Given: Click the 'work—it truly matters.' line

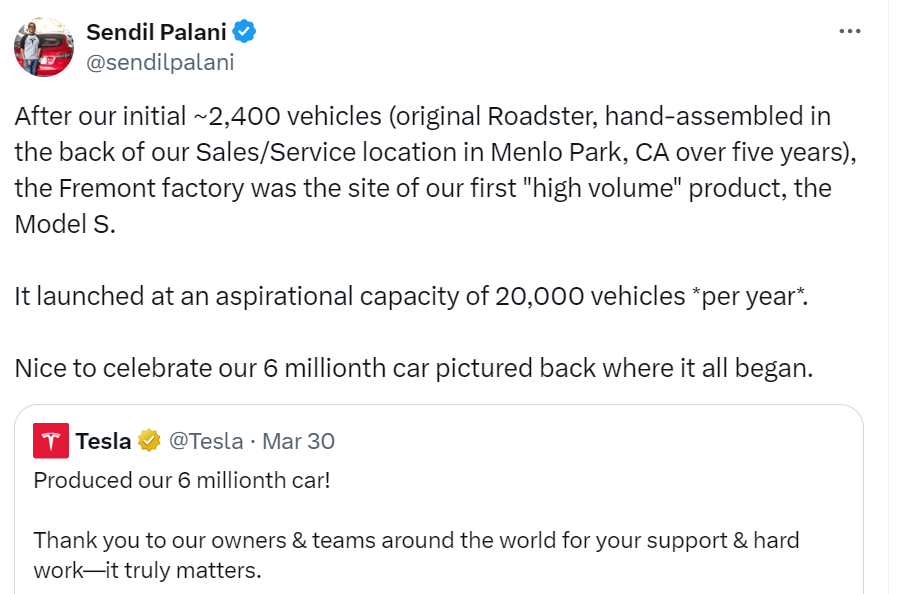Looking at the screenshot, I should pyautogui.click(x=147, y=571).
